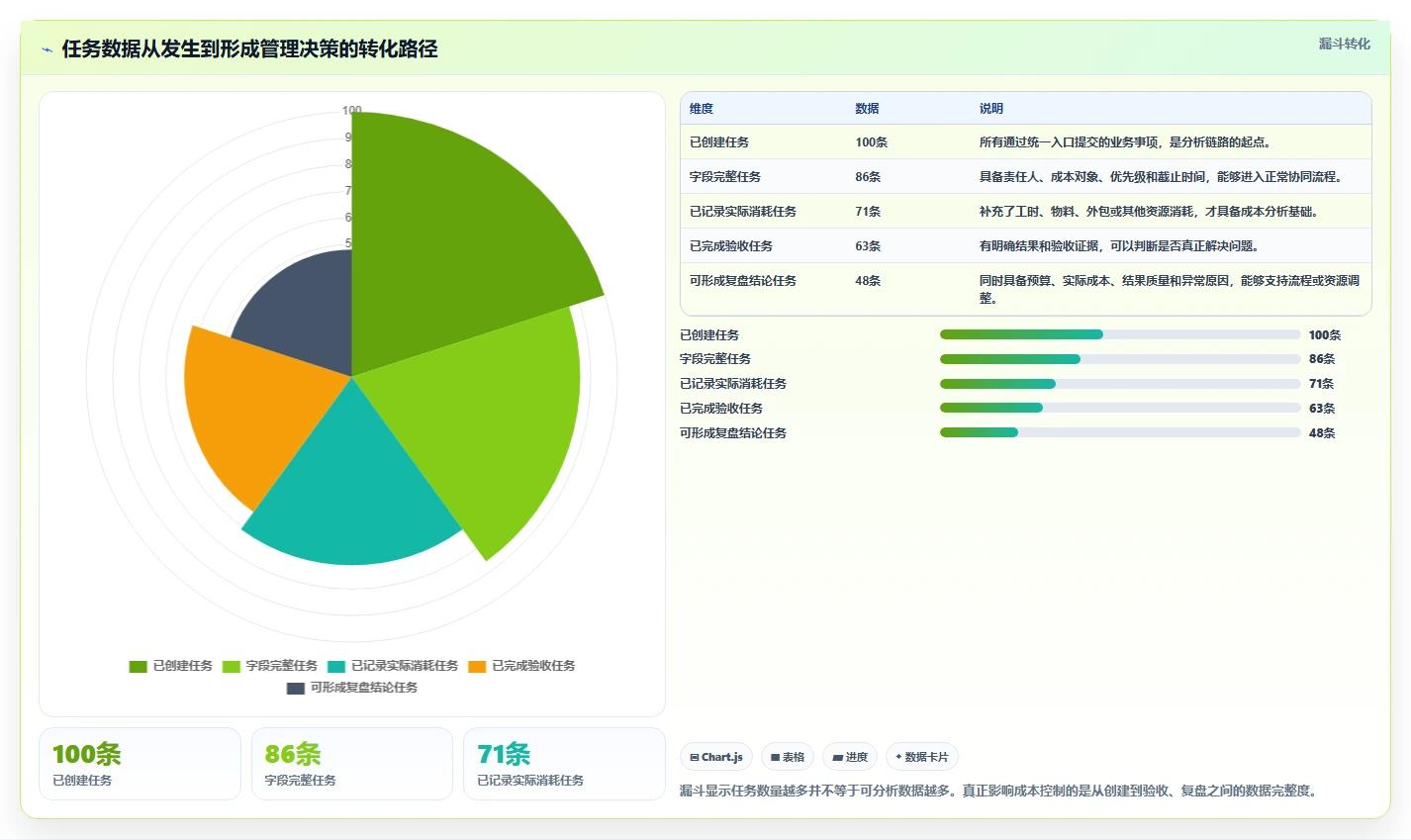The height and width of the screenshot is (840, 1411).
Task: Hide 可形成复盘结论任务 via its chart legend item
Action: (x=352, y=688)
